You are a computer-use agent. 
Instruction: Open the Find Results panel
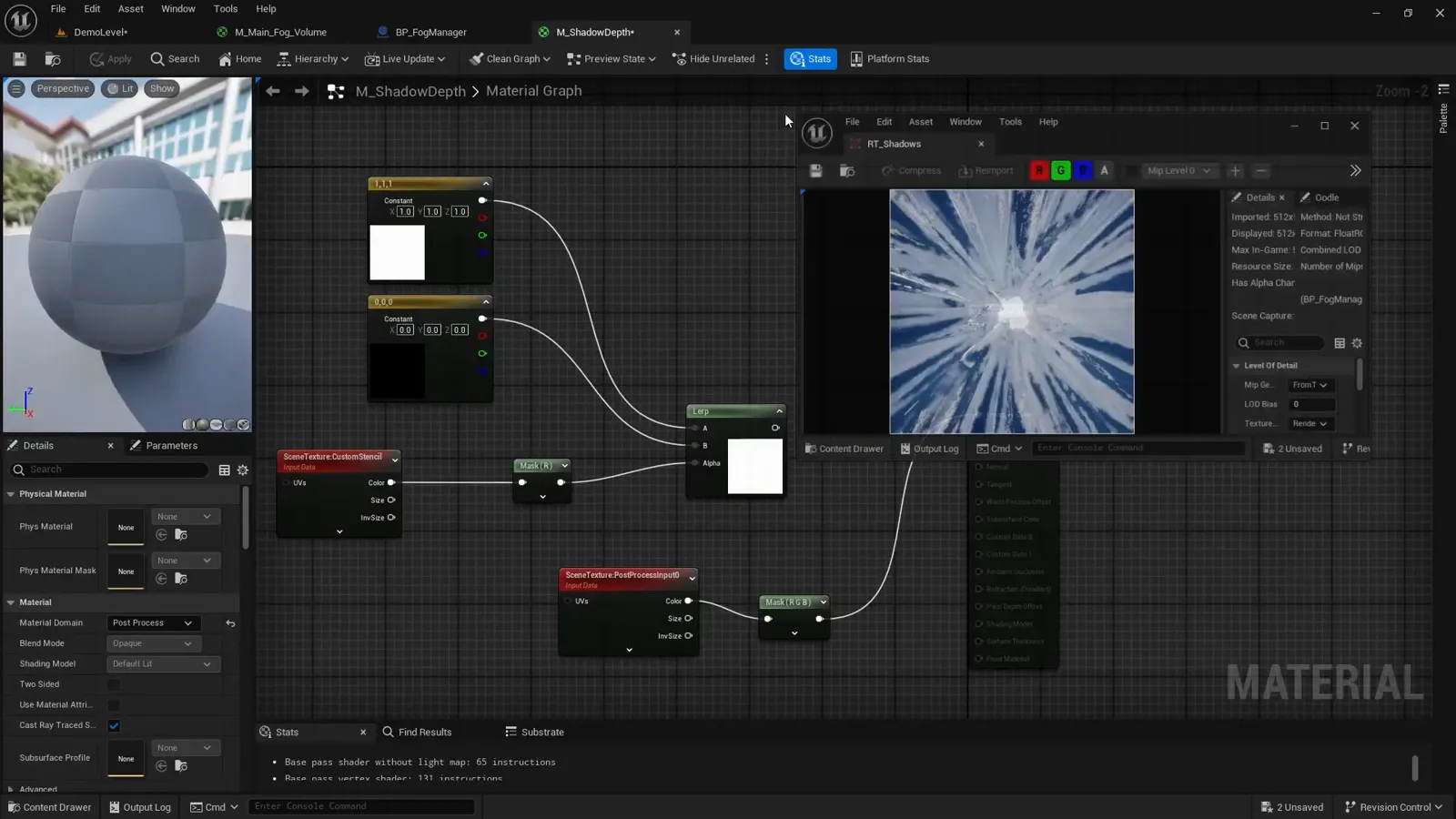click(x=417, y=733)
